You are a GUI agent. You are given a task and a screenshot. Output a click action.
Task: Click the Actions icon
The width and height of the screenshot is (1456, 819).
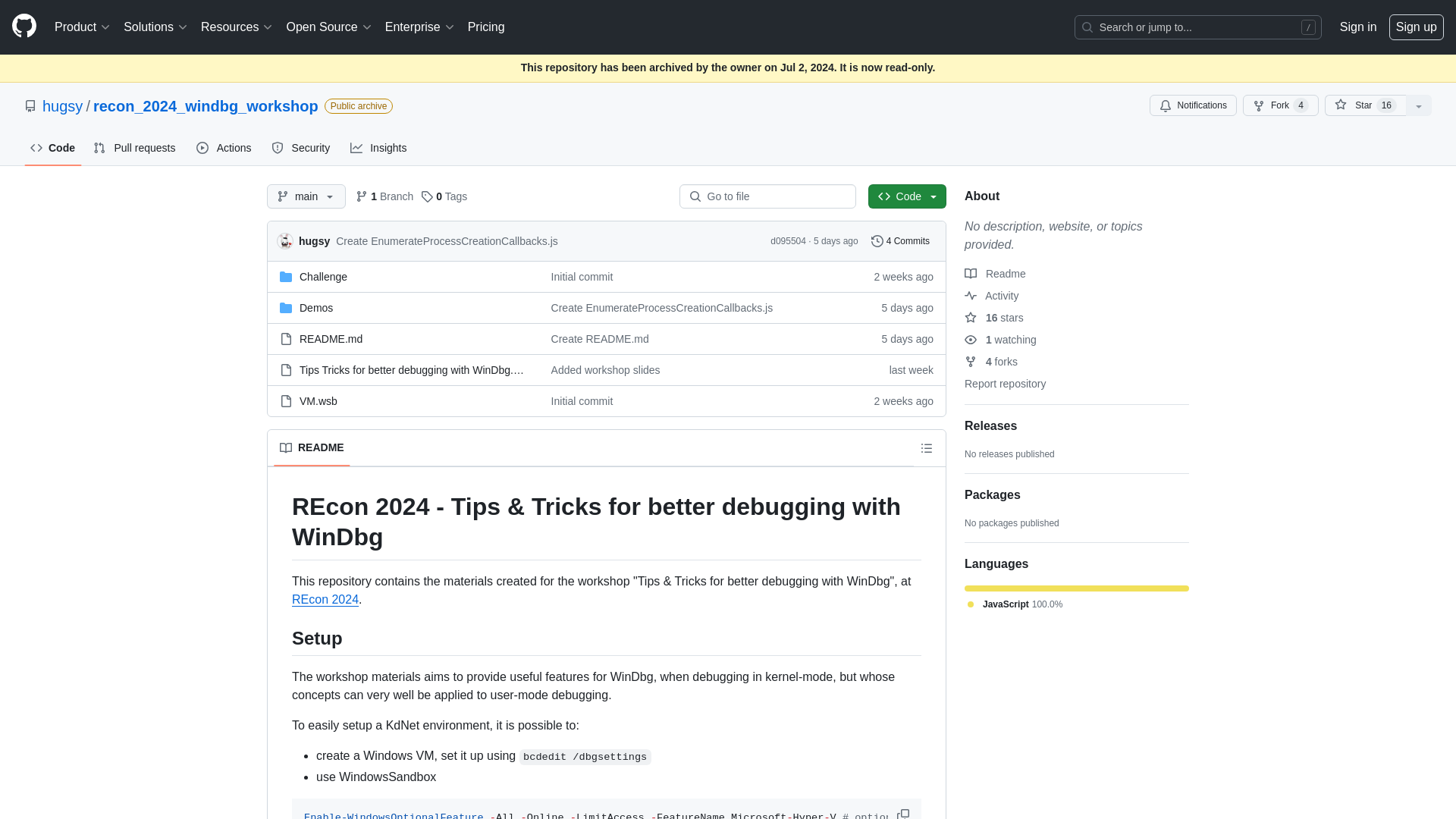[203, 148]
